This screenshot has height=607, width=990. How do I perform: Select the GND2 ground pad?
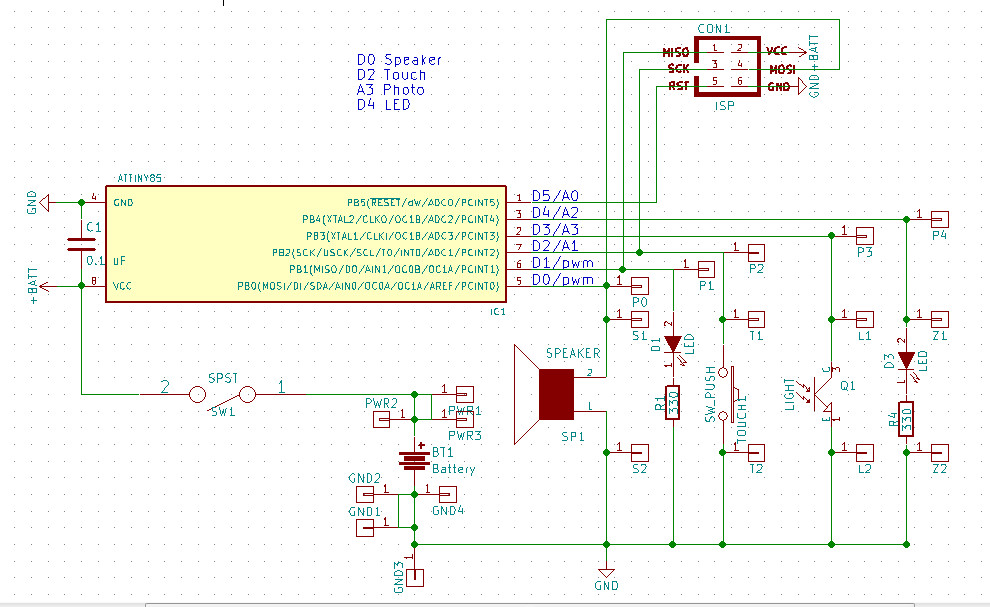[x=365, y=494]
